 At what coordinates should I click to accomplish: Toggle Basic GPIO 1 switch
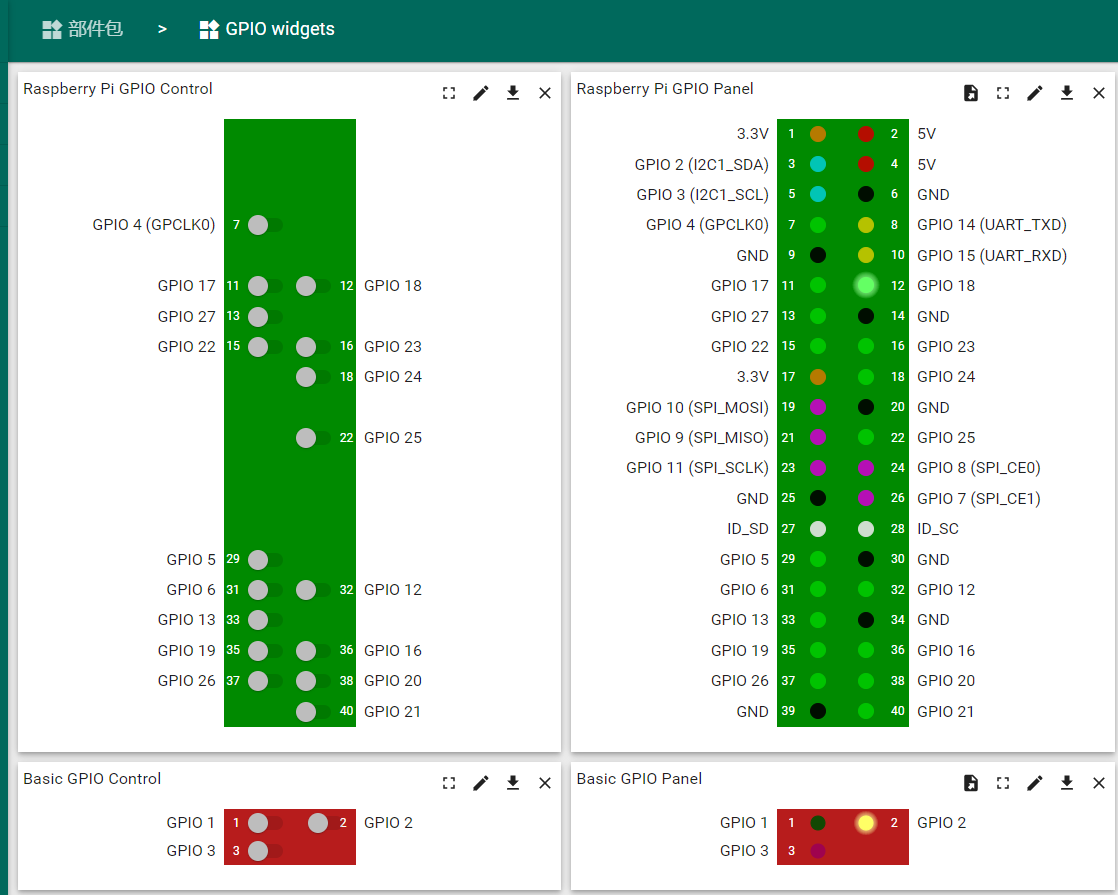[265, 822]
